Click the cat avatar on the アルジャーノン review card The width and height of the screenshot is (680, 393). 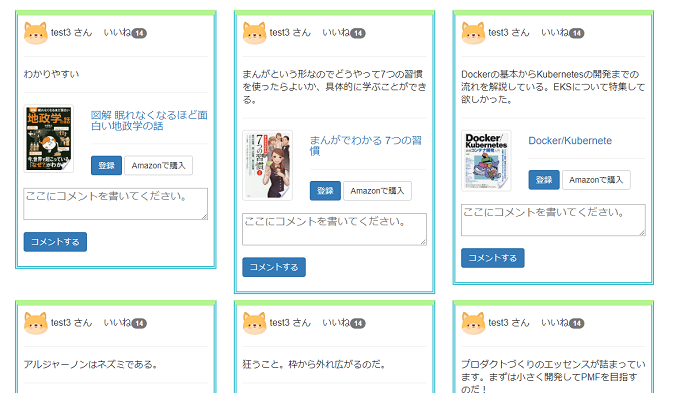tap(36, 323)
